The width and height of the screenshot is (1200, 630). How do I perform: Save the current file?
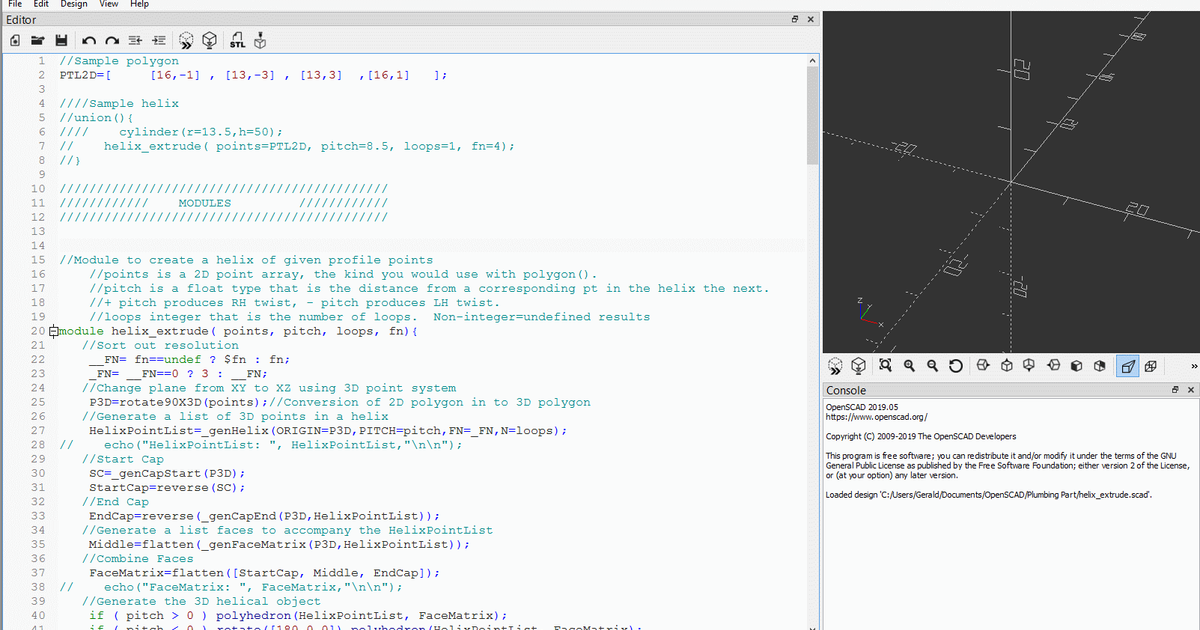[x=62, y=38]
